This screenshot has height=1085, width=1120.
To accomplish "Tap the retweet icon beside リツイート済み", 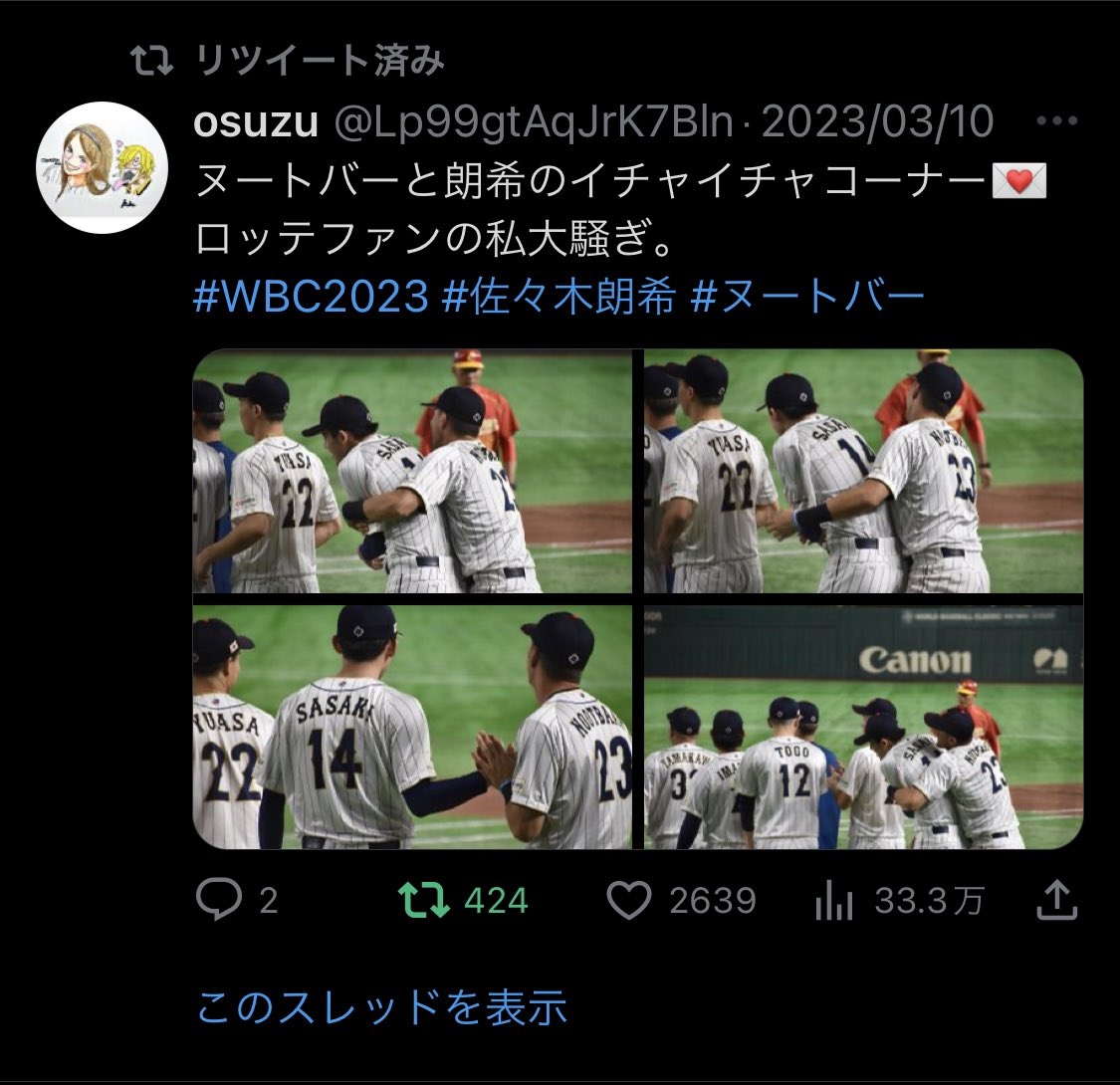I will pyautogui.click(x=151, y=61).
